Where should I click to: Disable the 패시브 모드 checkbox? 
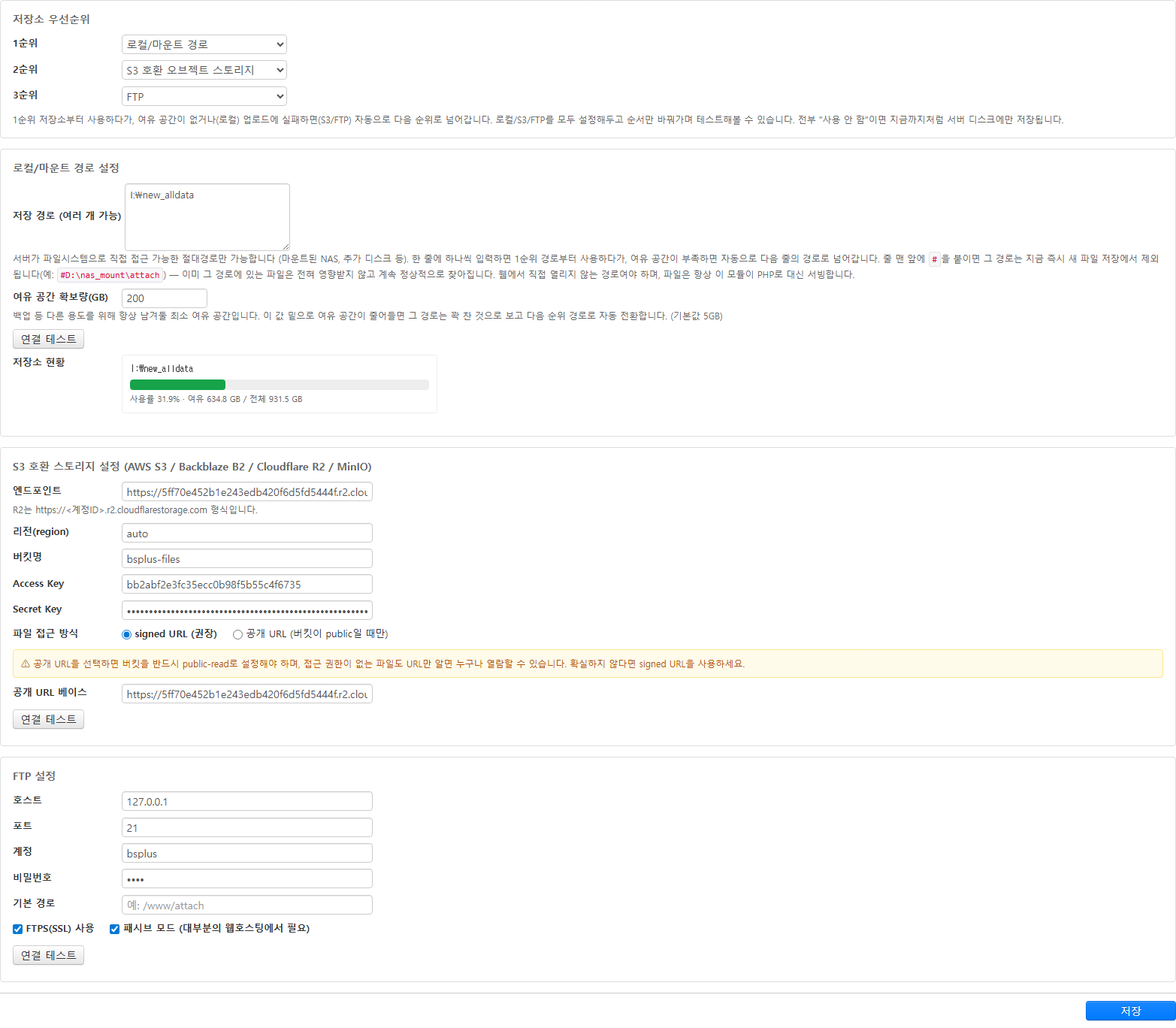pos(114,929)
